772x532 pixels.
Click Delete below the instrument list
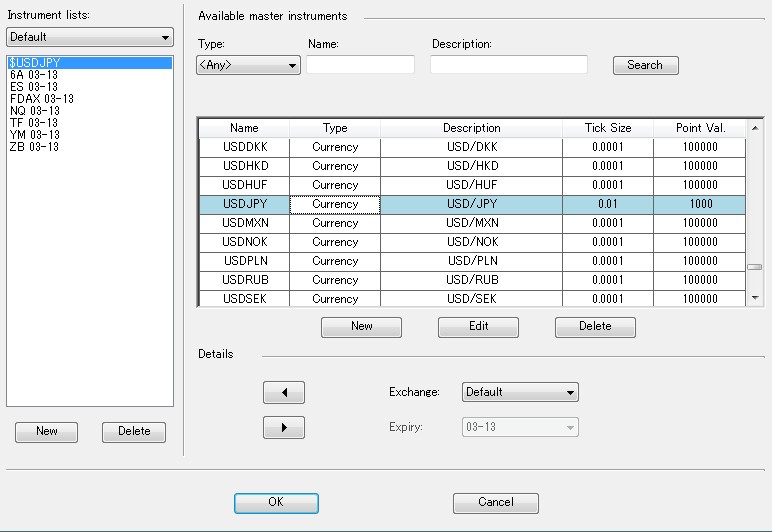pyautogui.click(x=134, y=431)
